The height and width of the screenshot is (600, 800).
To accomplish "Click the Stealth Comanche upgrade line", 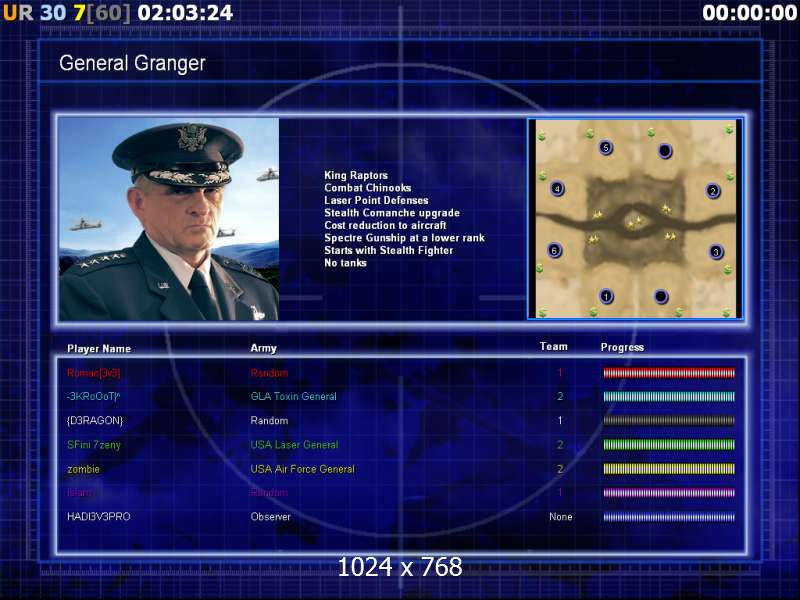I will 392,213.
